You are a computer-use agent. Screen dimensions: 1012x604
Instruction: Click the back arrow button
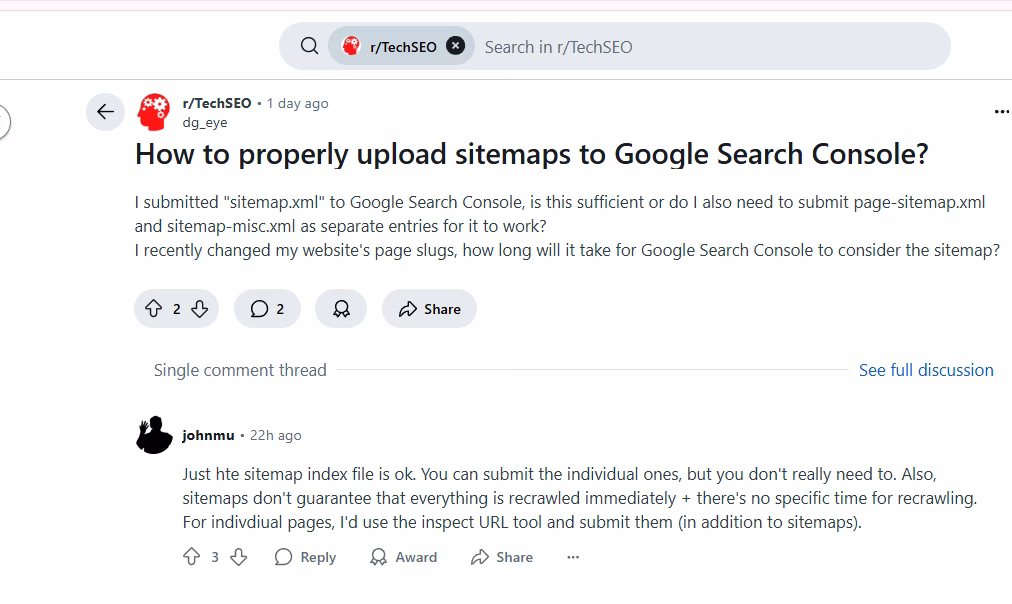point(105,112)
